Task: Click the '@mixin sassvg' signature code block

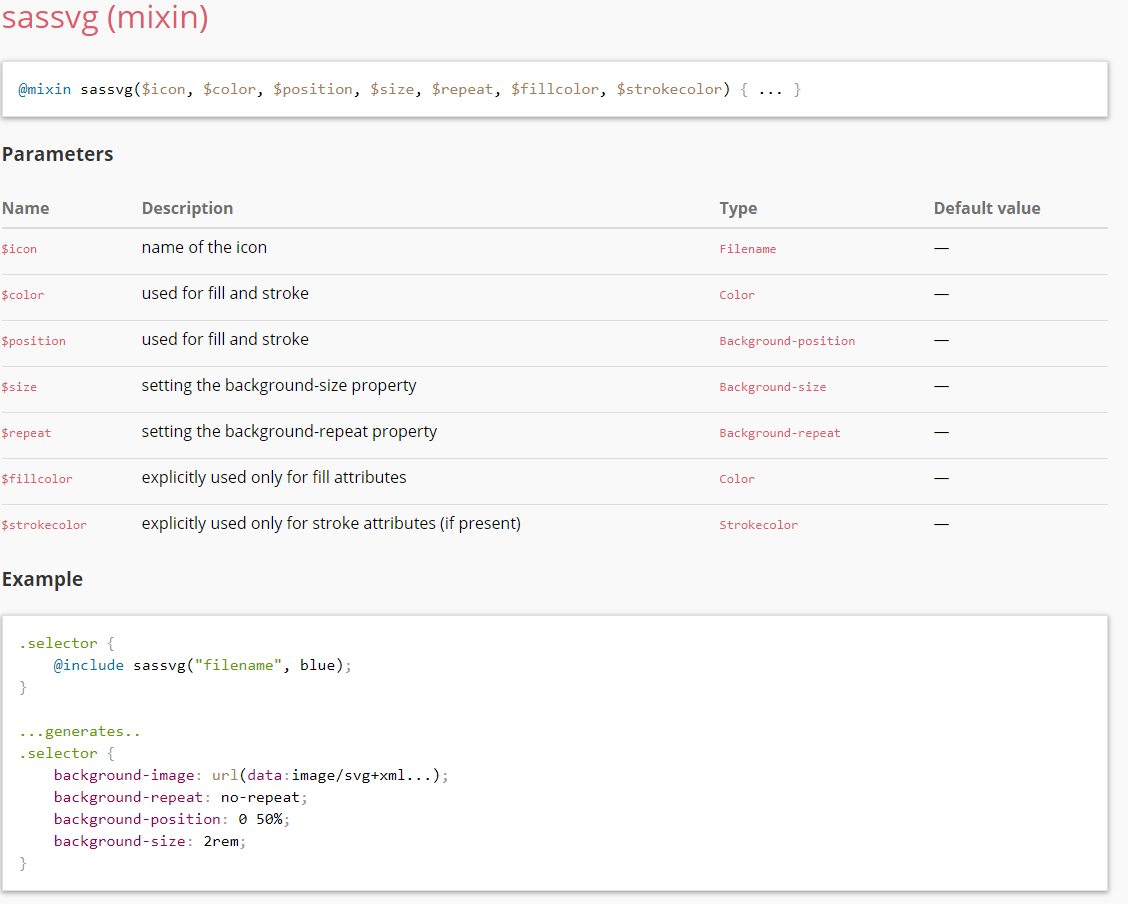Action: (555, 89)
